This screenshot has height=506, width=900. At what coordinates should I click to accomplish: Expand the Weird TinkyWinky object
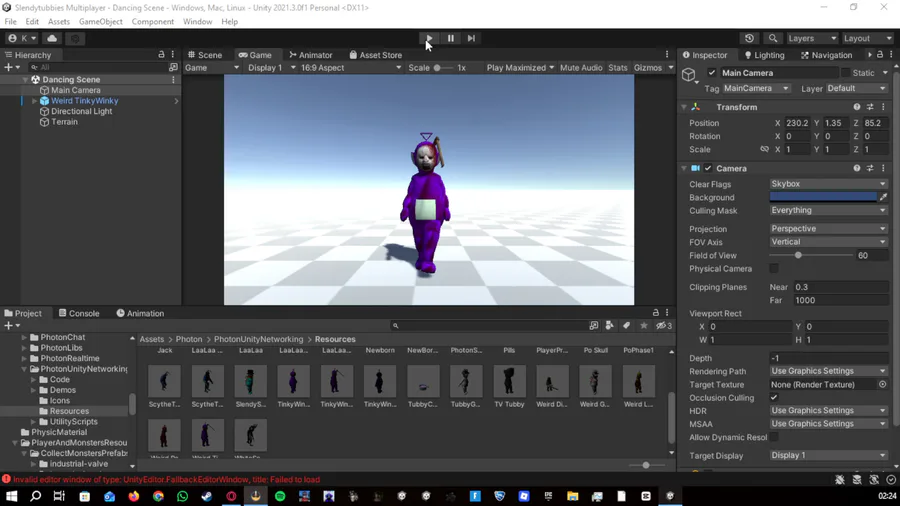click(34, 101)
